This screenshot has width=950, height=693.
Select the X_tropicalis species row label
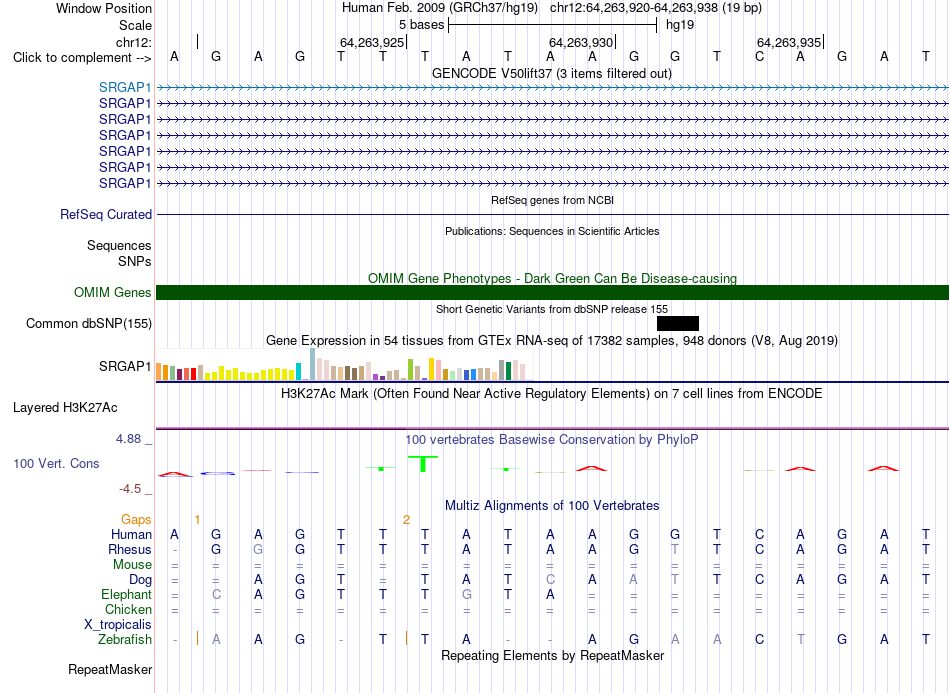click(x=118, y=625)
